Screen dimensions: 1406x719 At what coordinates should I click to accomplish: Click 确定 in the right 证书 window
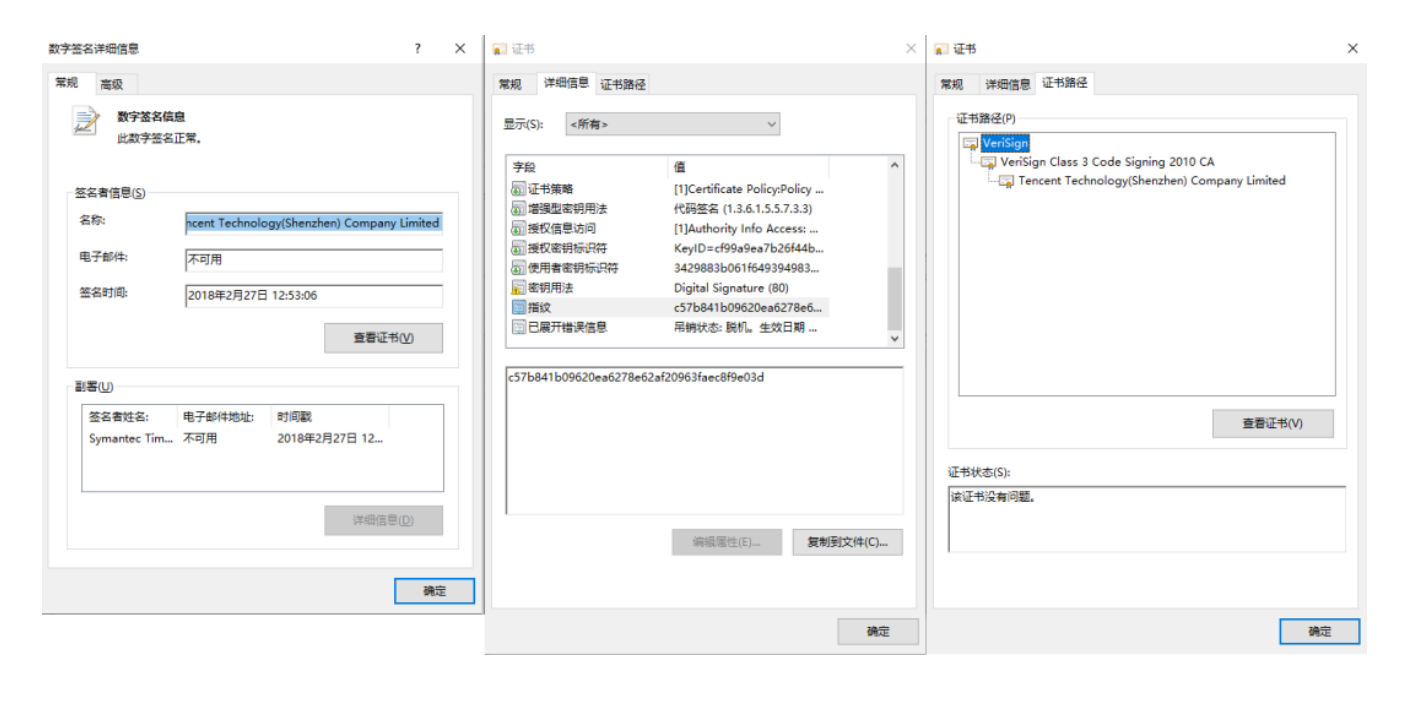tap(1320, 631)
